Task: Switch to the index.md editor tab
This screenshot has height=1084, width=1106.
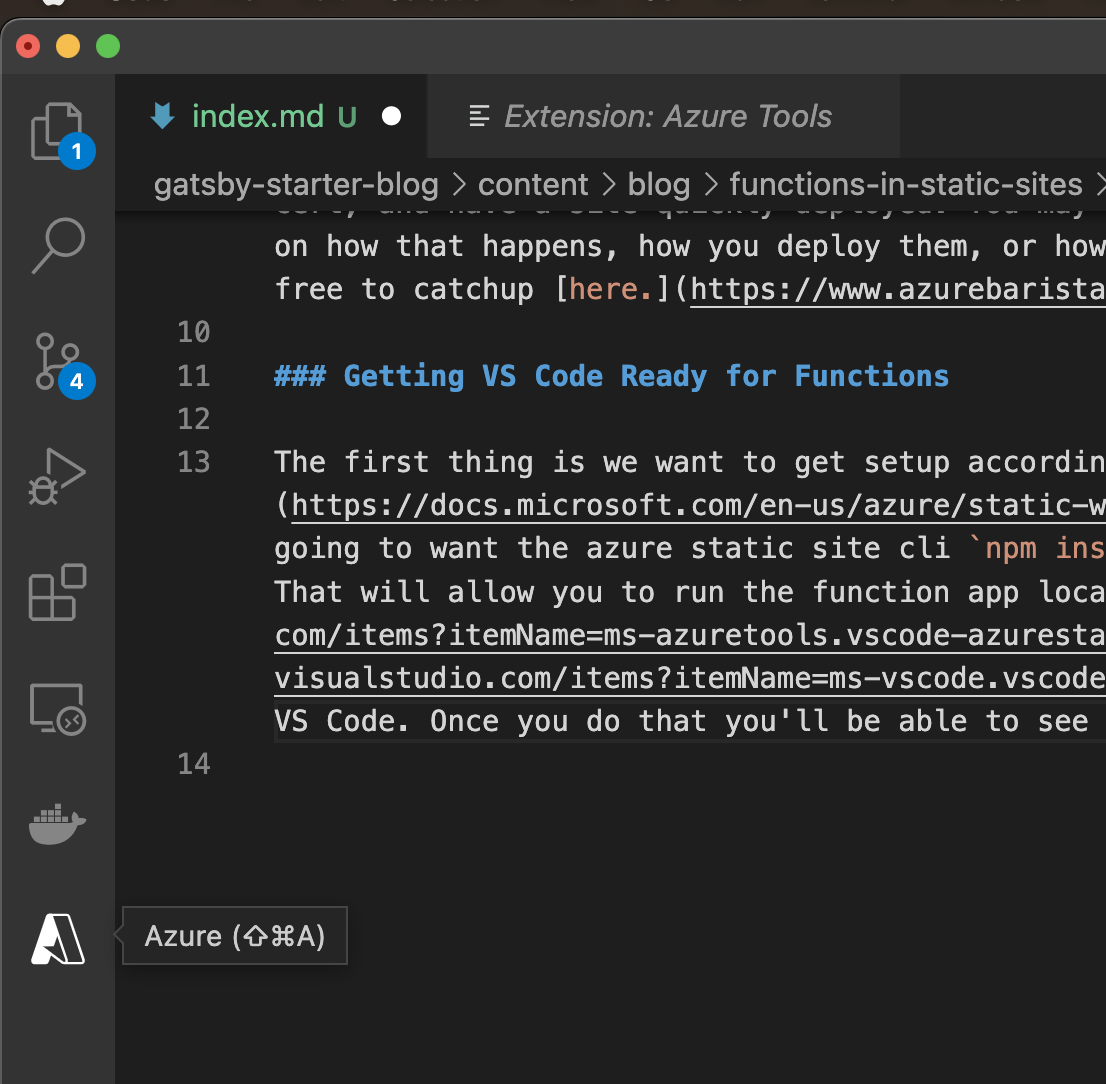Action: click(257, 117)
